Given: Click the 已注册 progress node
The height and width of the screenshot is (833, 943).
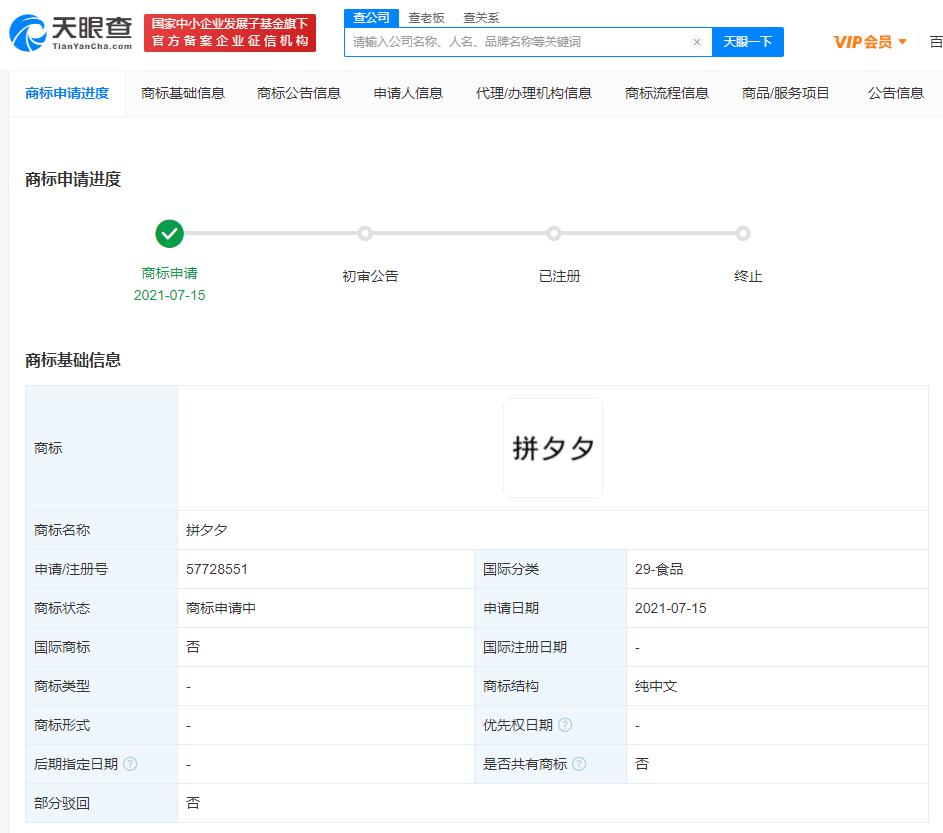Looking at the screenshot, I should 554,233.
